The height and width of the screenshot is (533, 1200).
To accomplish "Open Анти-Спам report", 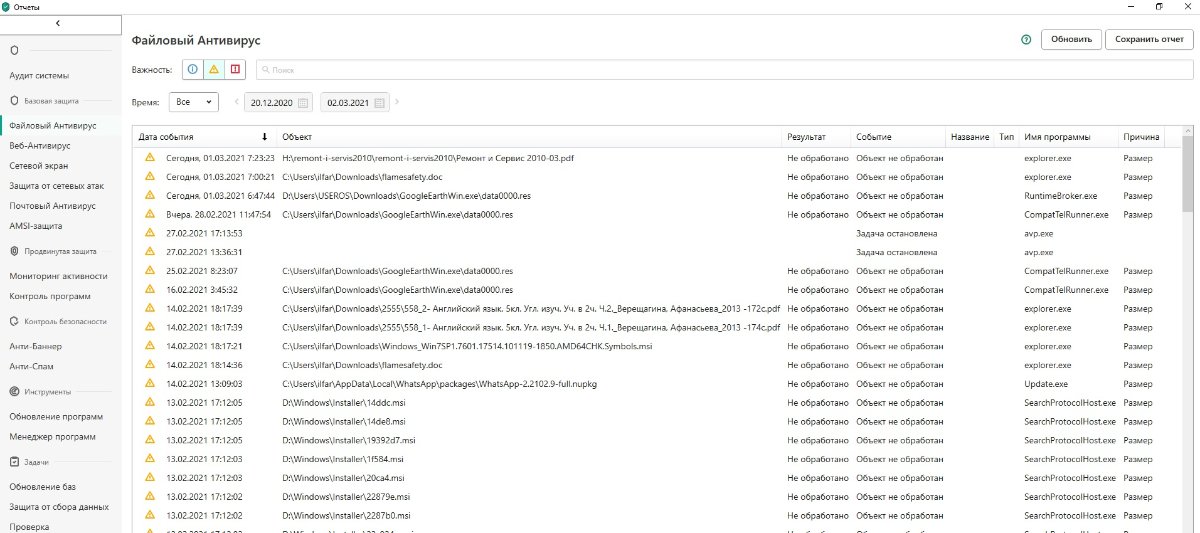I will (31, 366).
